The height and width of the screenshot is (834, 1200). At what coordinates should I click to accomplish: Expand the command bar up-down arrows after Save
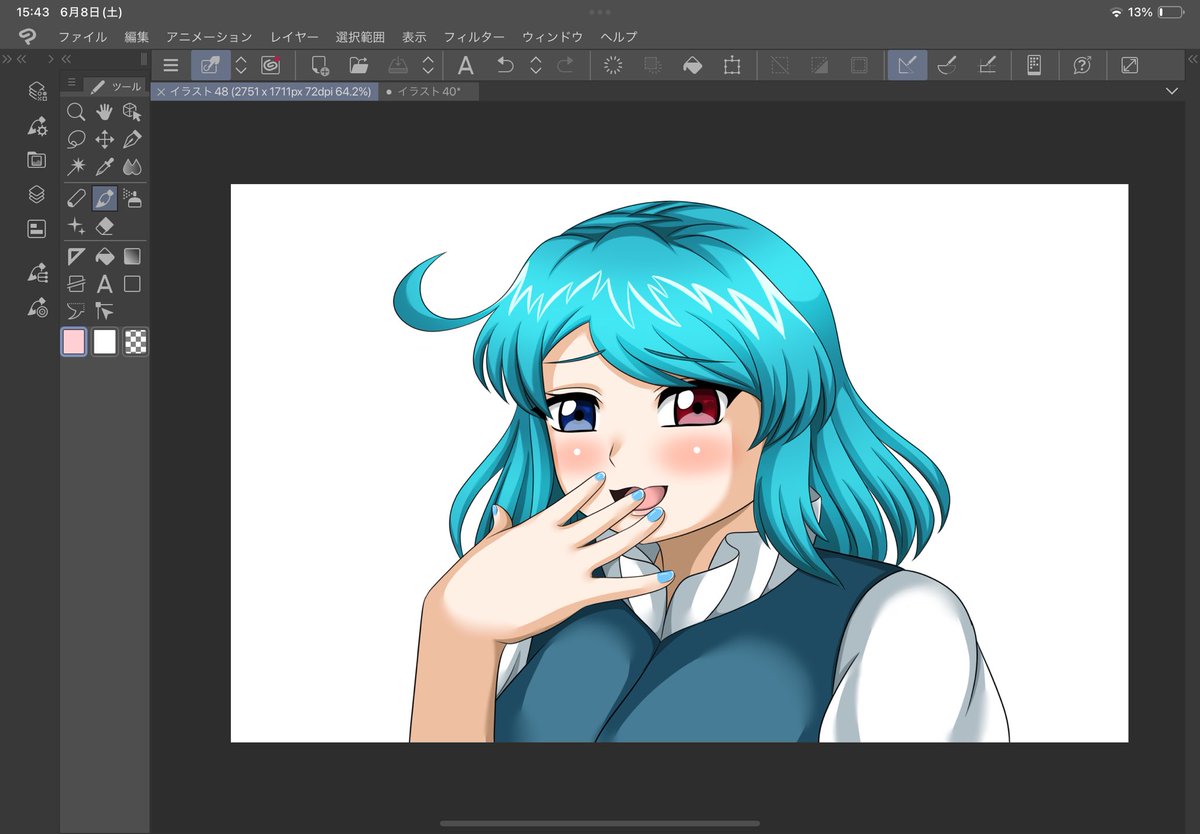428,65
